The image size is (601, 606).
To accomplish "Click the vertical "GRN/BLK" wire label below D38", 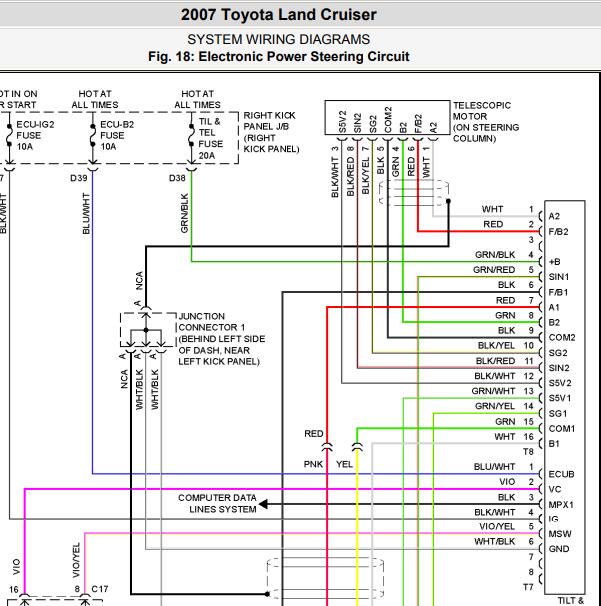I will (184, 213).
